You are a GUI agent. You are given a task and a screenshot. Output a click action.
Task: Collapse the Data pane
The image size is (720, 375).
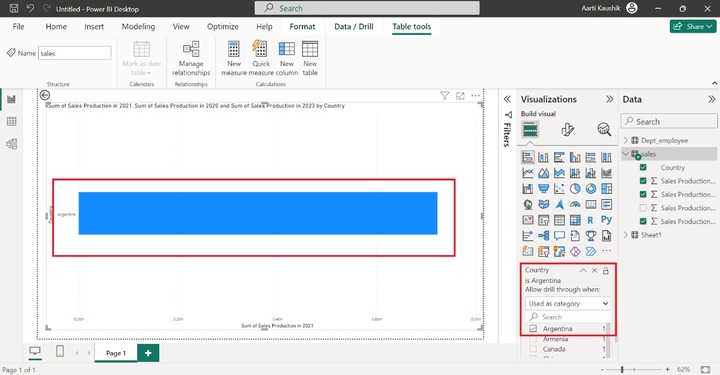[x=711, y=99]
